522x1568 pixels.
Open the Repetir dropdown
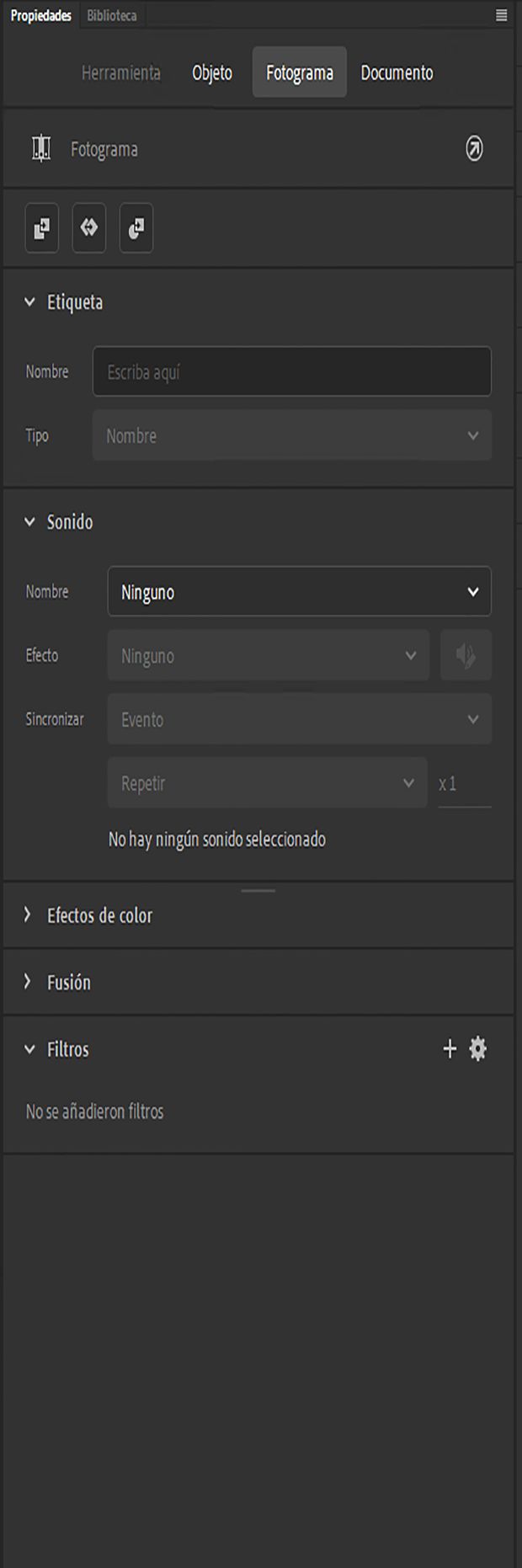point(267,783)
